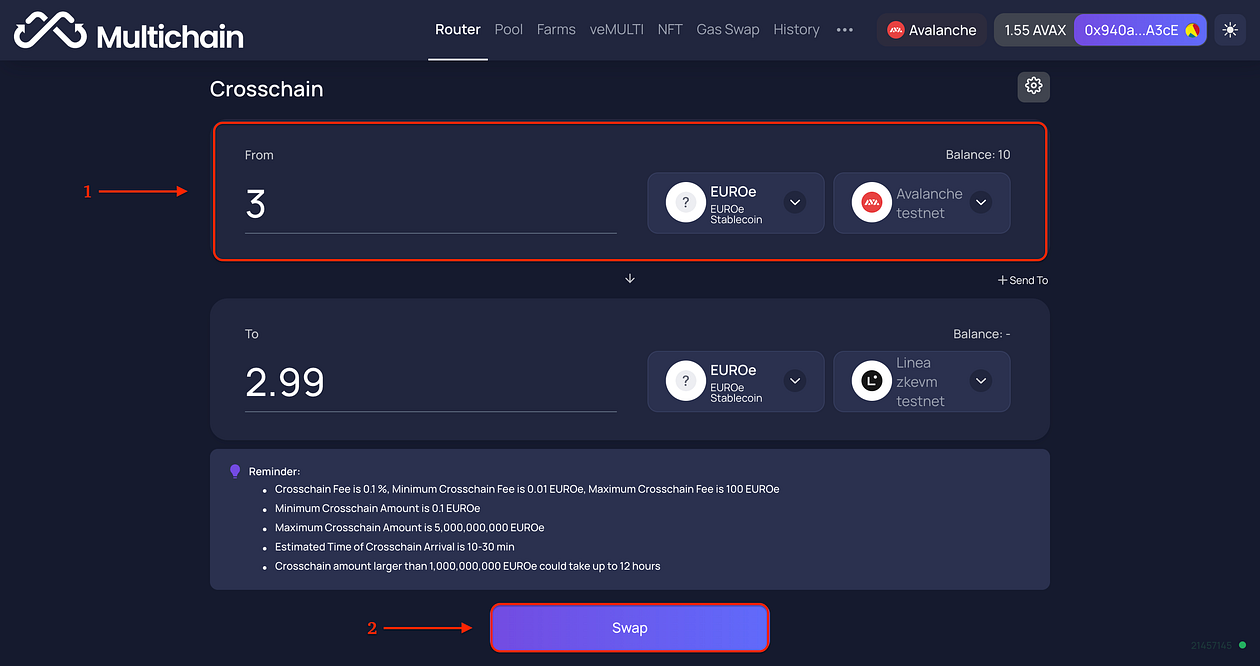Click the Crosschain Fee is 0.1 % reminder
The image size is (1260, 666).
(527, 489)
